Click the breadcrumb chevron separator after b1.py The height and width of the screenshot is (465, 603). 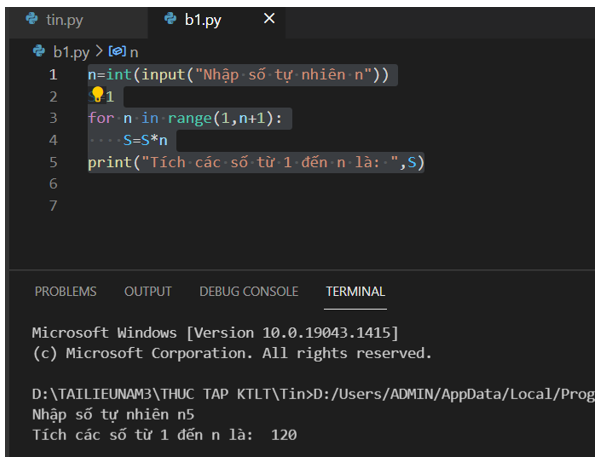point(99,50)
